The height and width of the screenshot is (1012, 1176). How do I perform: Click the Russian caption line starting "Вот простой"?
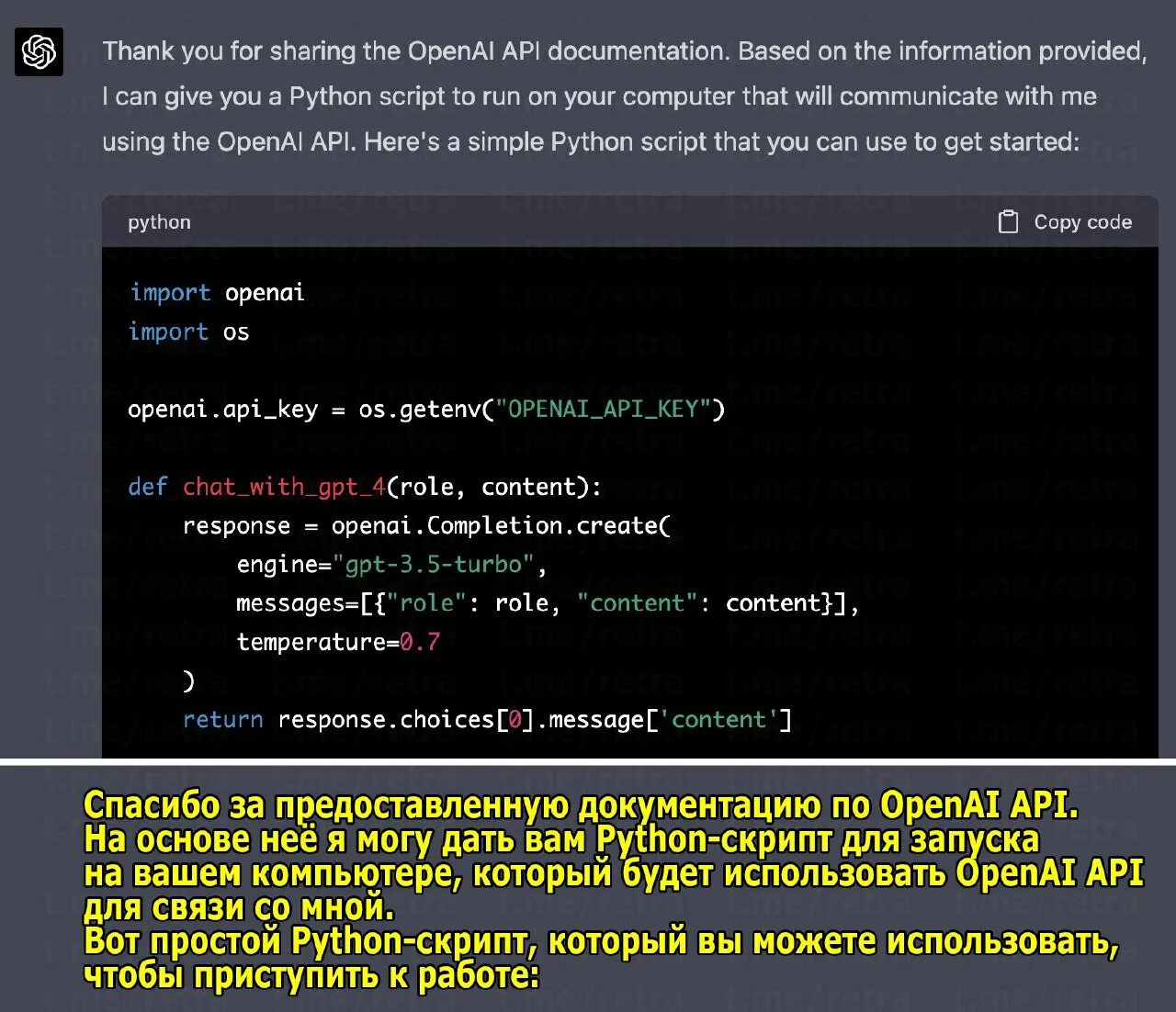tap(601, 941)
